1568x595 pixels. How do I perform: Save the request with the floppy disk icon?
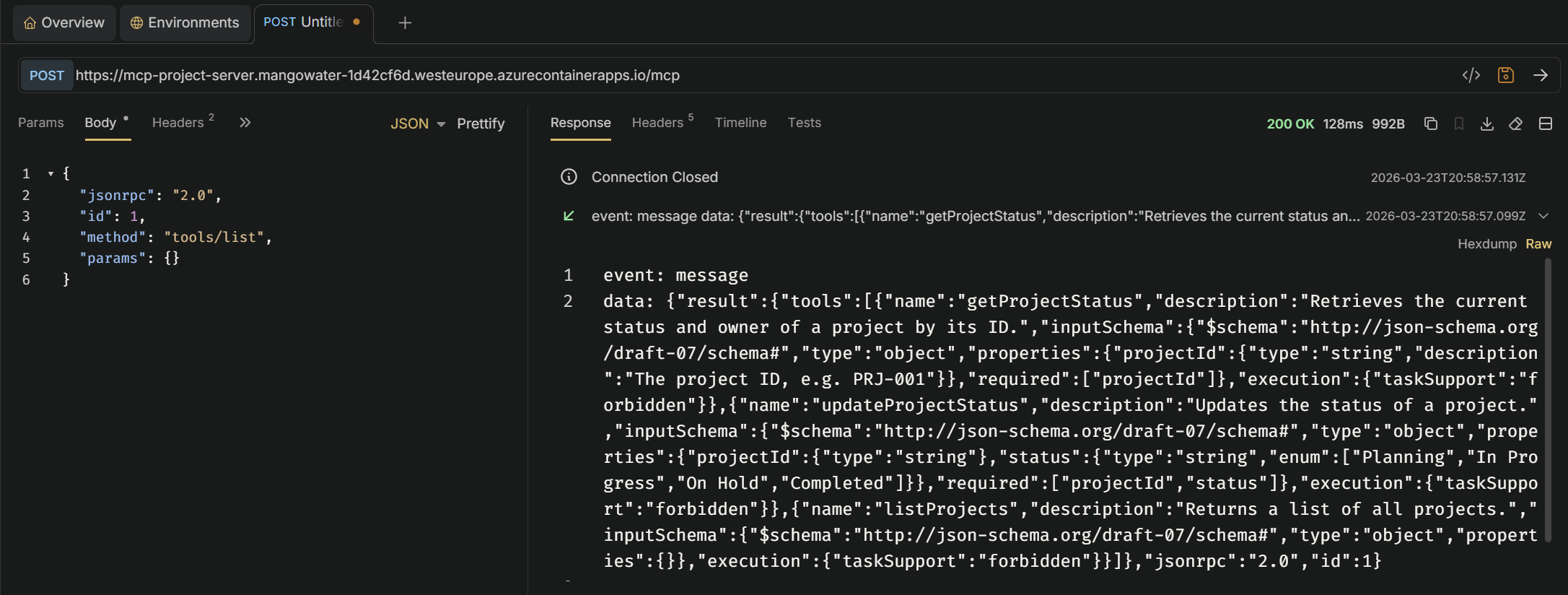1505,75
